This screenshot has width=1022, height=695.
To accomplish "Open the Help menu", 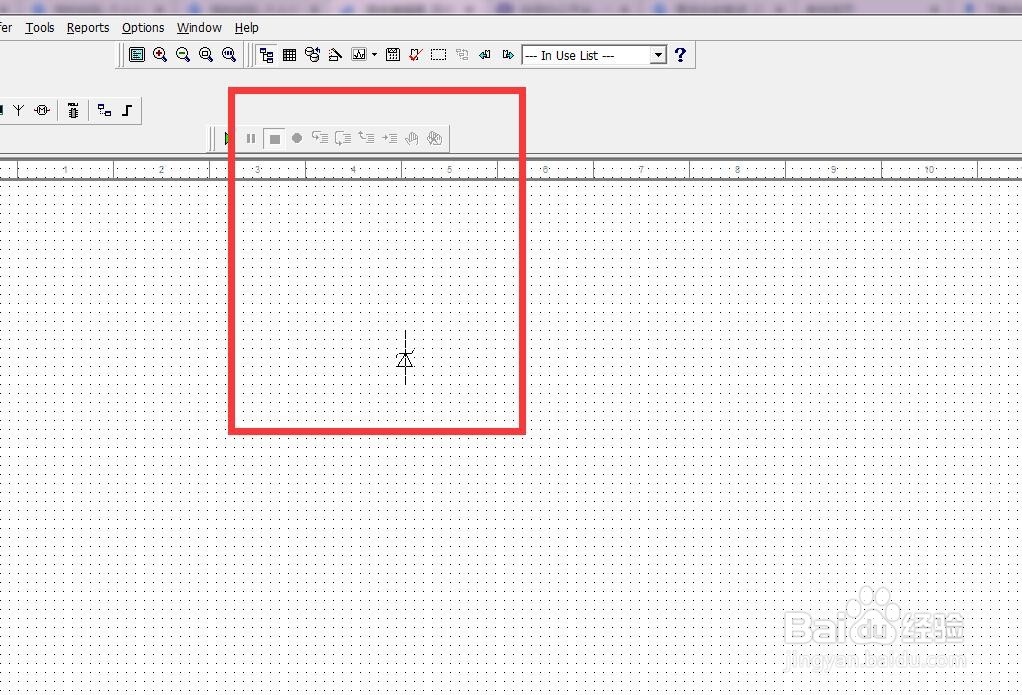I will (246, 28).
